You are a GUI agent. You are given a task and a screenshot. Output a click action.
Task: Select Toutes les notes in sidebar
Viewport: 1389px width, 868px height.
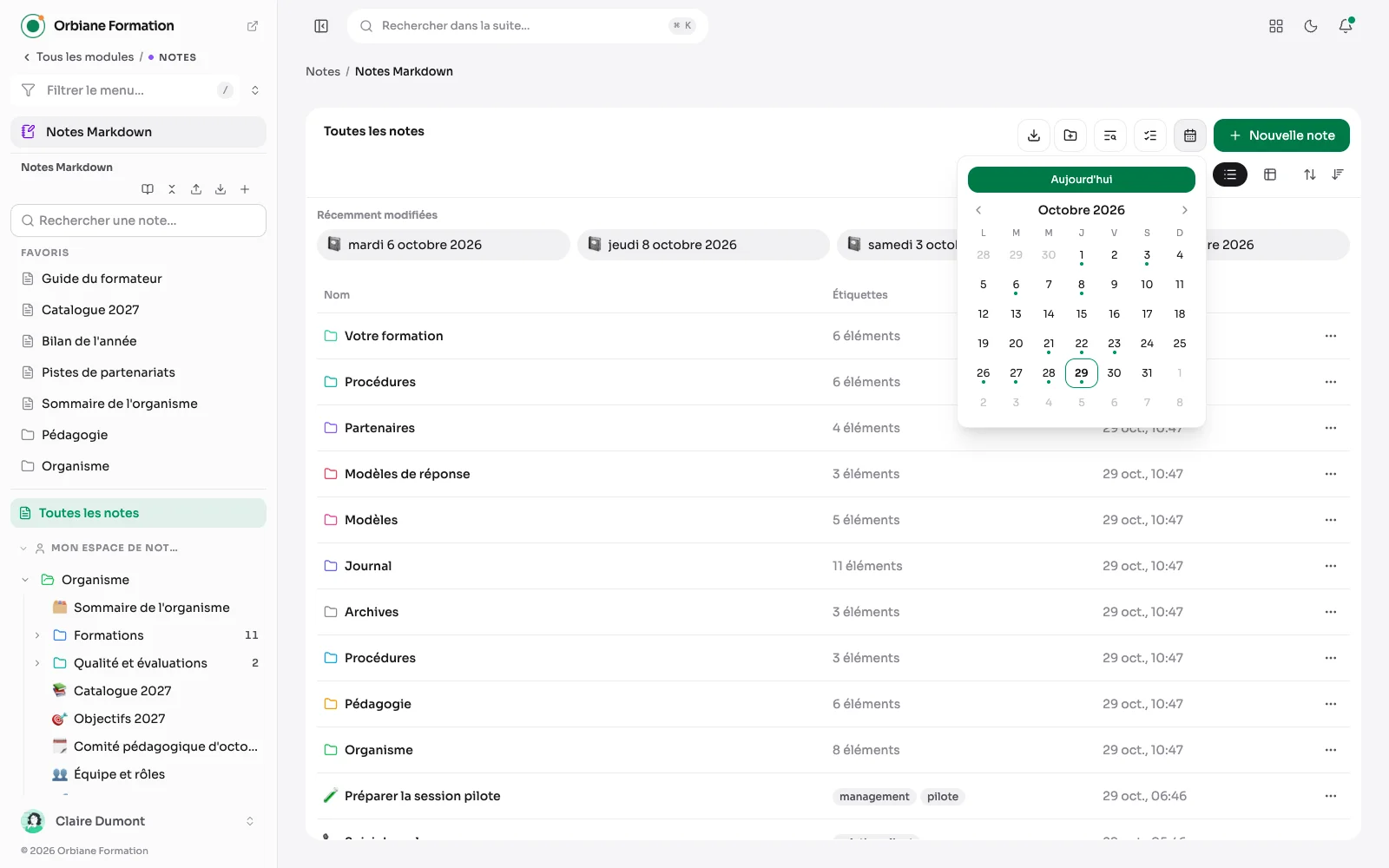139,513
